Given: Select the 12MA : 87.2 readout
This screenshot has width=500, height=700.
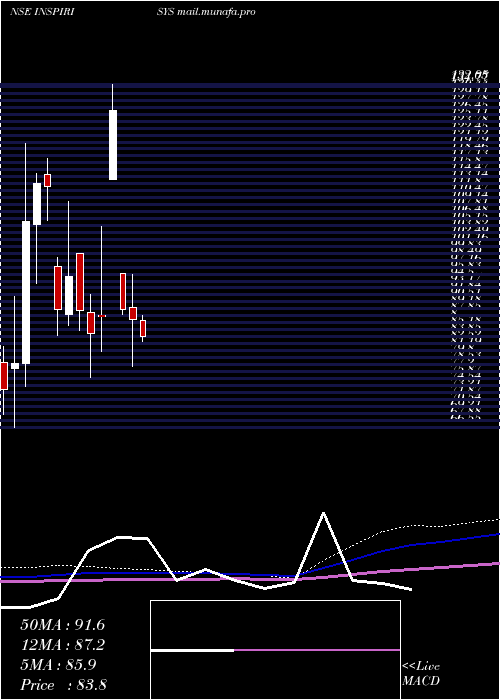Looking at the screenshot, I should pyautogui.click(x=62, y=645).
